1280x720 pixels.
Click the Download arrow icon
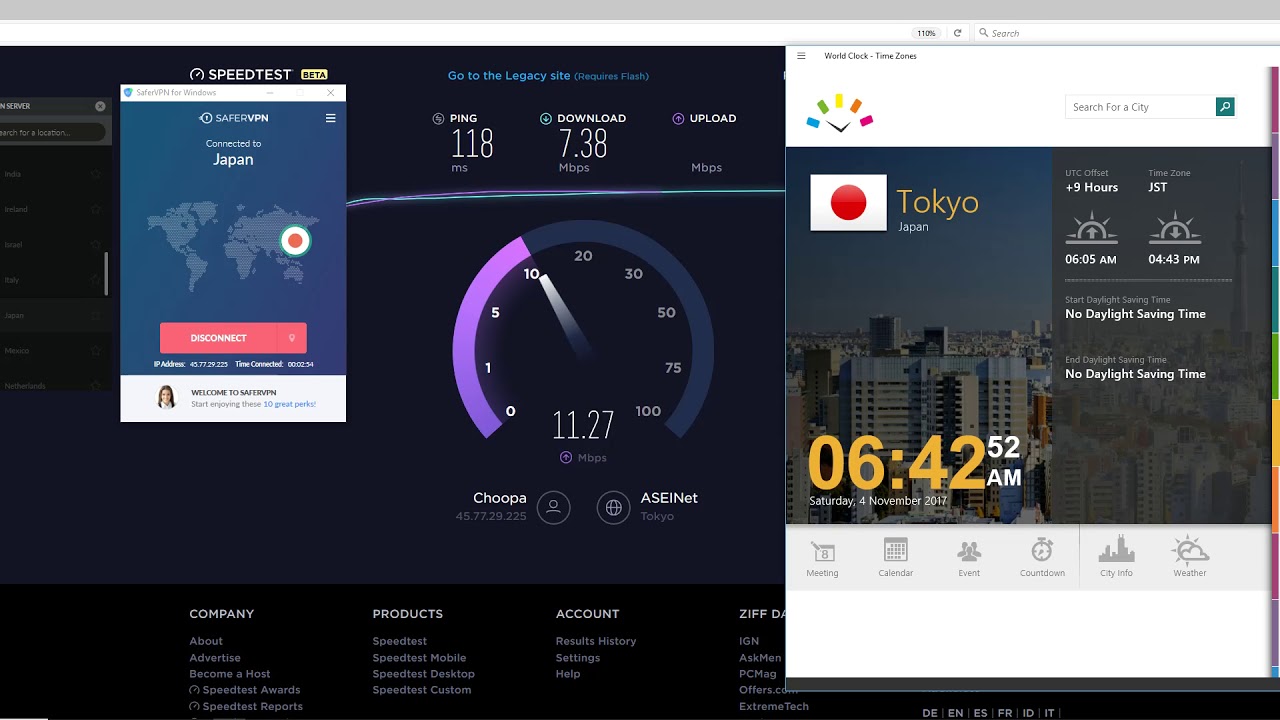click(545, 118)
